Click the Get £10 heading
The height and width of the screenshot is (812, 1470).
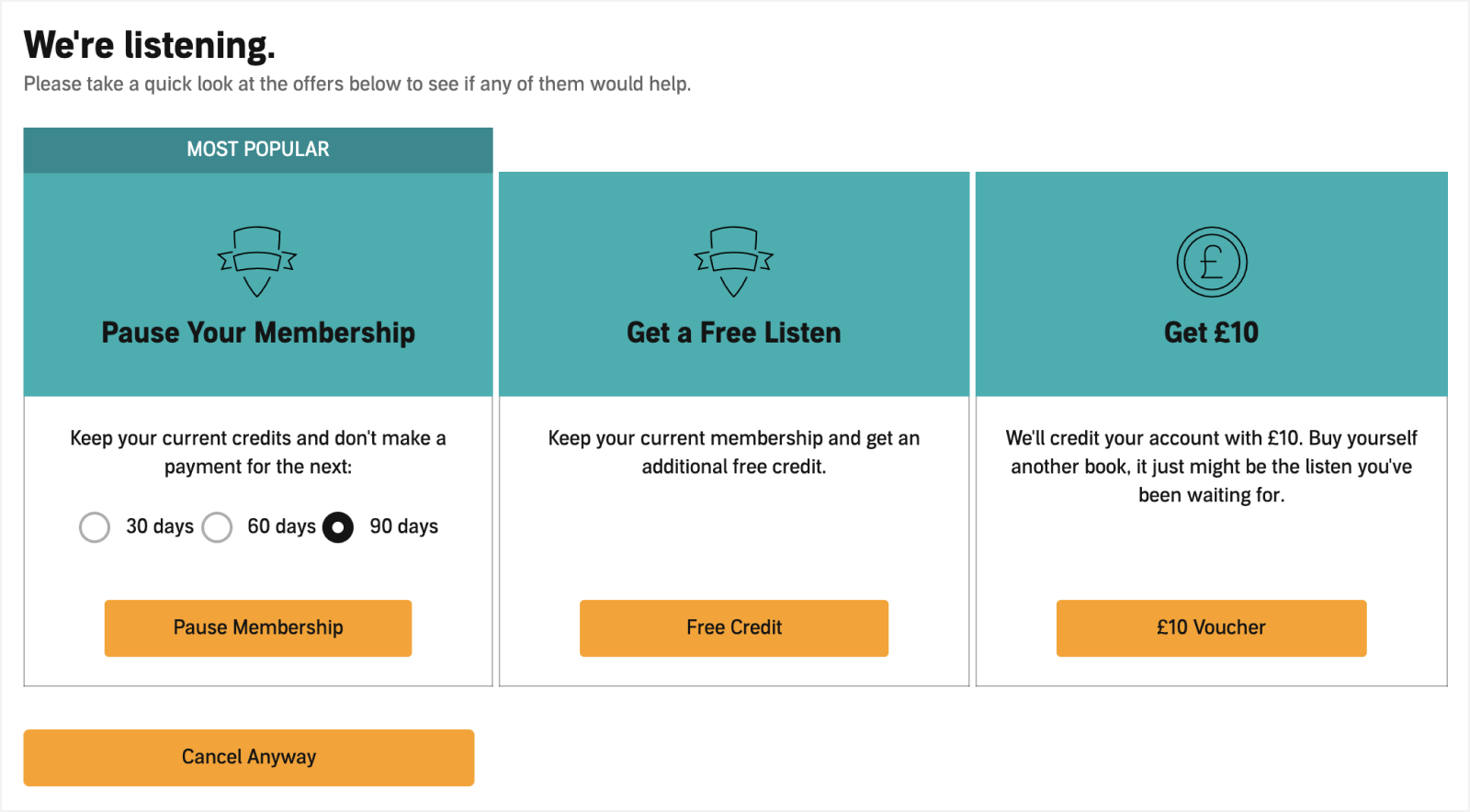coord(1211,333)
